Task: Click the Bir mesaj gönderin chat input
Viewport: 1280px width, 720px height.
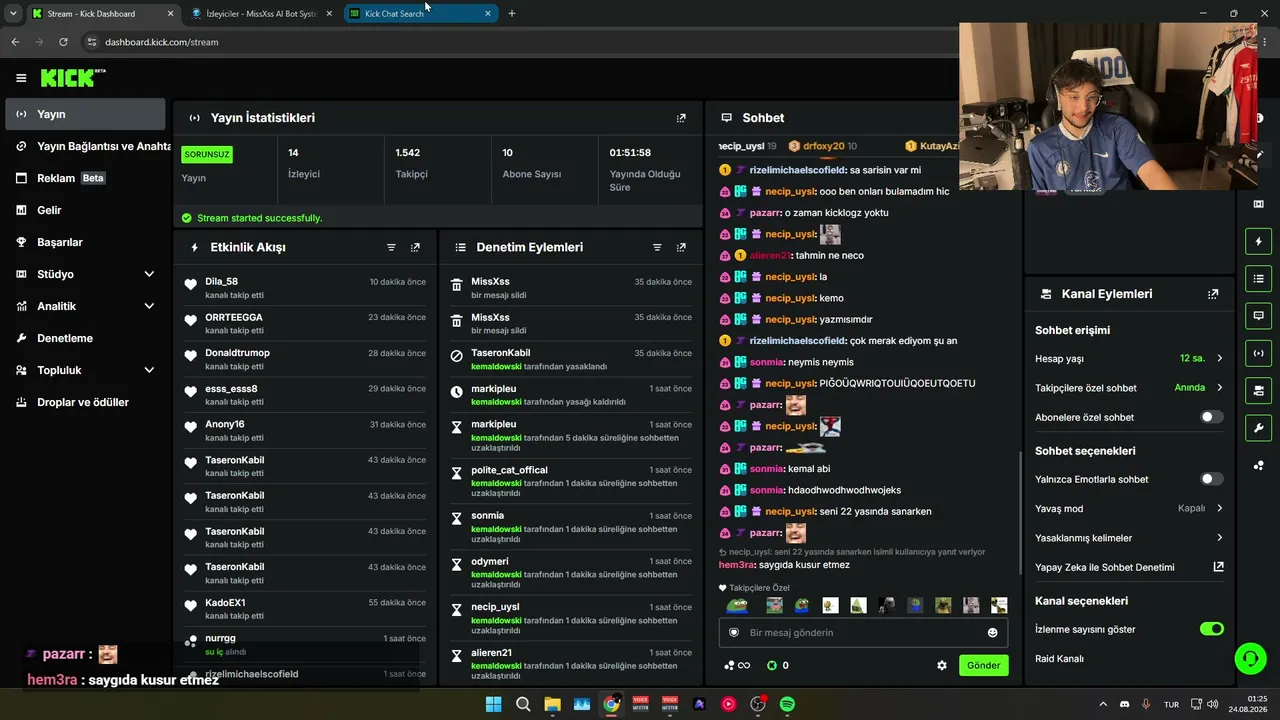Action: tap(862, 632)
